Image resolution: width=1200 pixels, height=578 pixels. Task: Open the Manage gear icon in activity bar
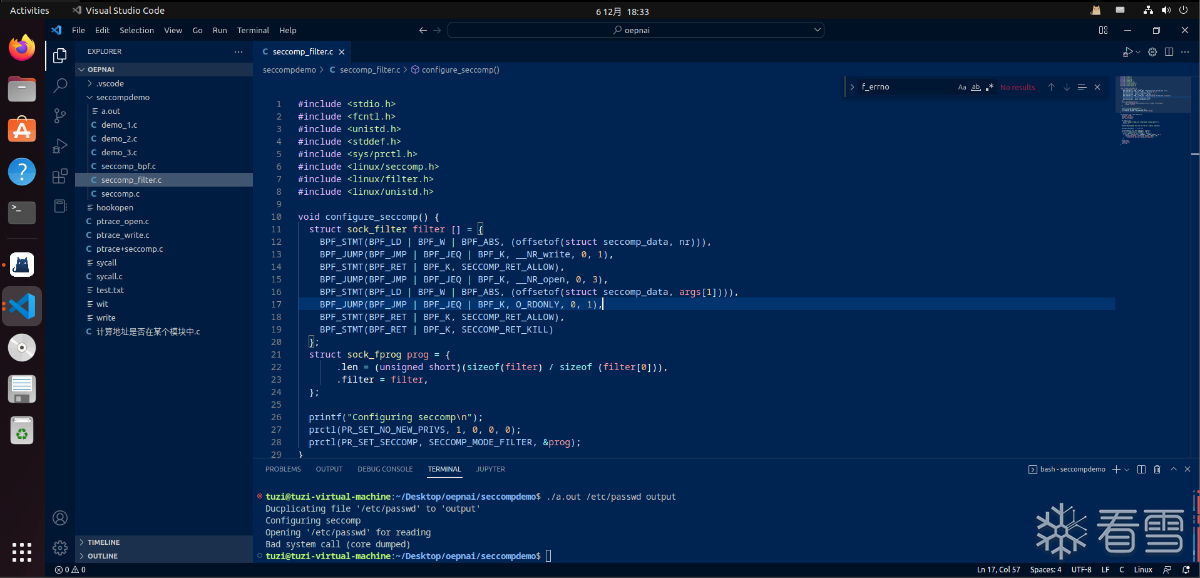coord(60,547)
